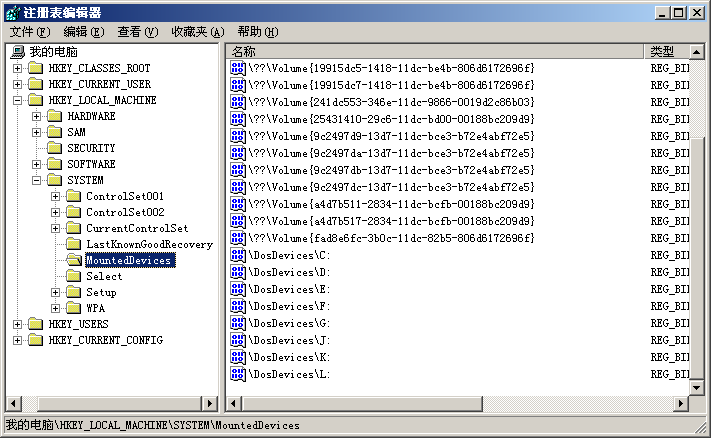Click icon of Volume{19915dc5-1418 value

238,68
